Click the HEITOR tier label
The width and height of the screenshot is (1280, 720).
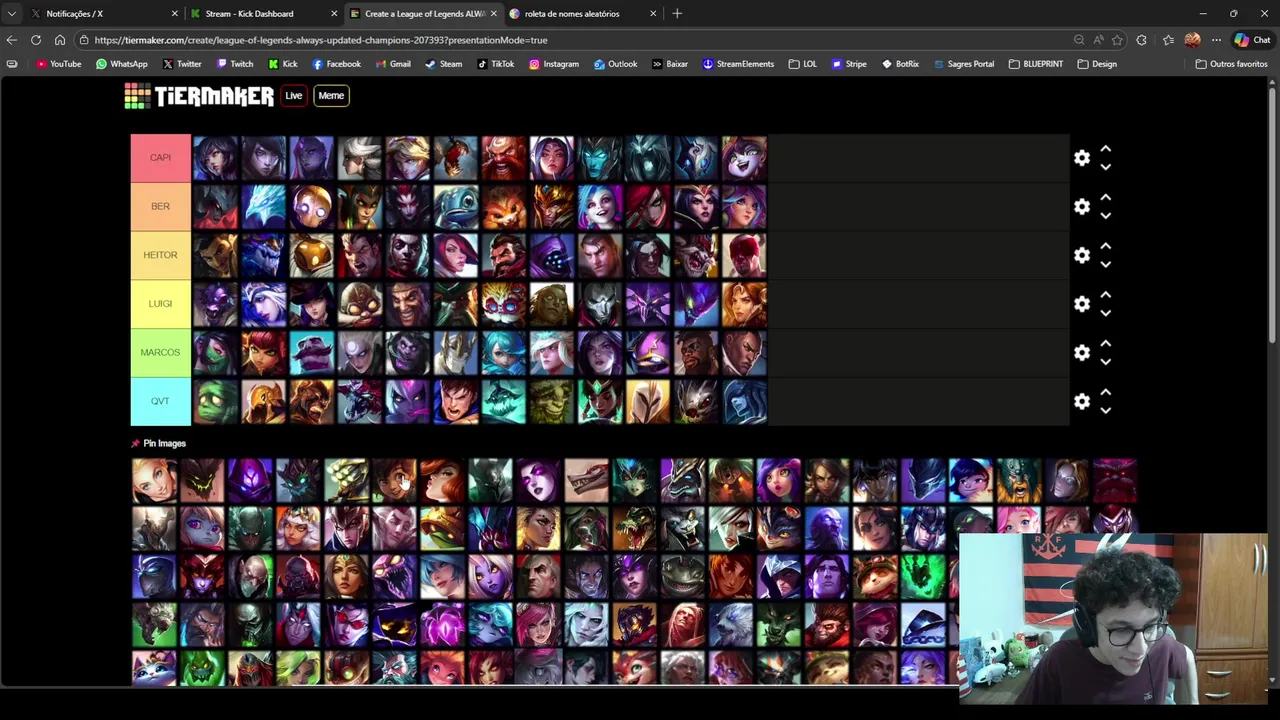point(160,255)
